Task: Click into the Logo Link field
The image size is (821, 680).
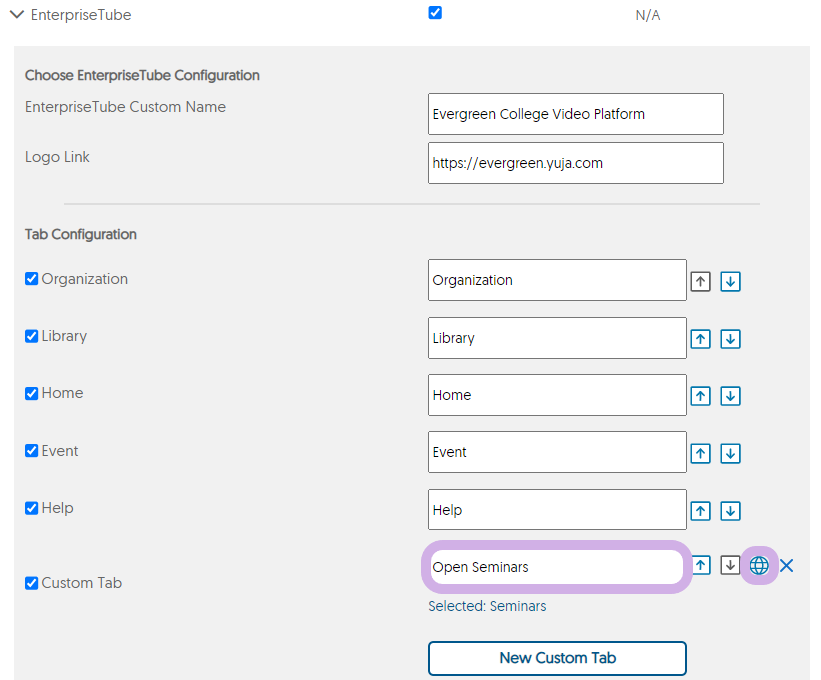Action: pos(575,163)
